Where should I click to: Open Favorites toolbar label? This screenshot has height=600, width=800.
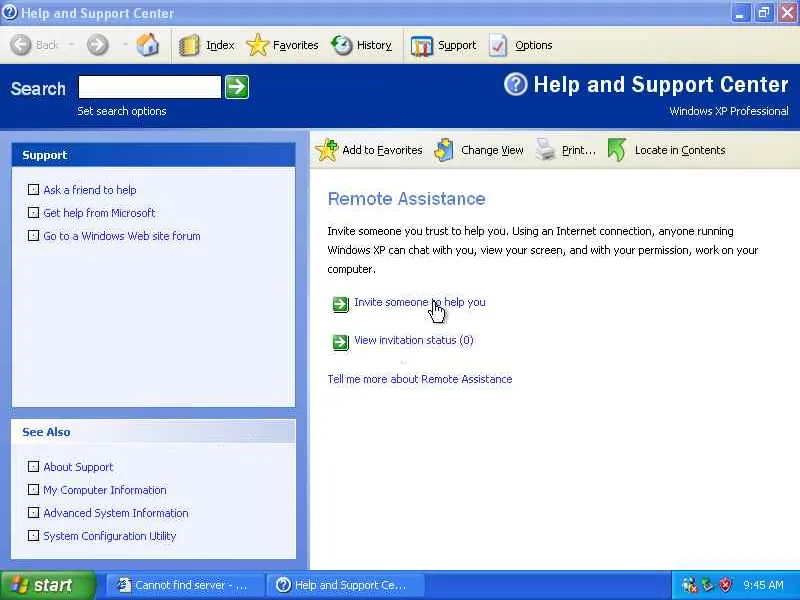(295, 45)
